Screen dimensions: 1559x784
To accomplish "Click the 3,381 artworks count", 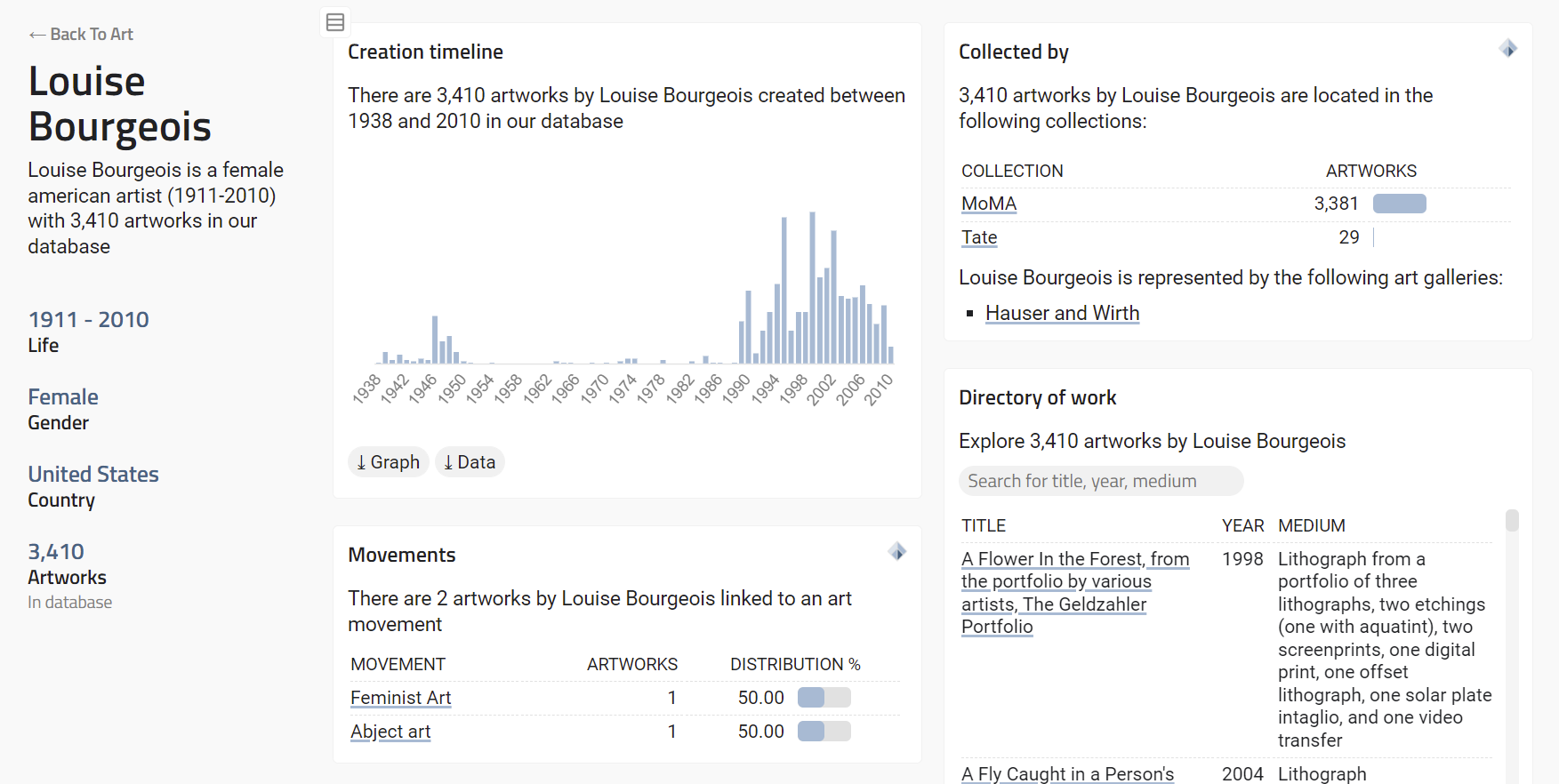I will click(x=1336, y=204).
